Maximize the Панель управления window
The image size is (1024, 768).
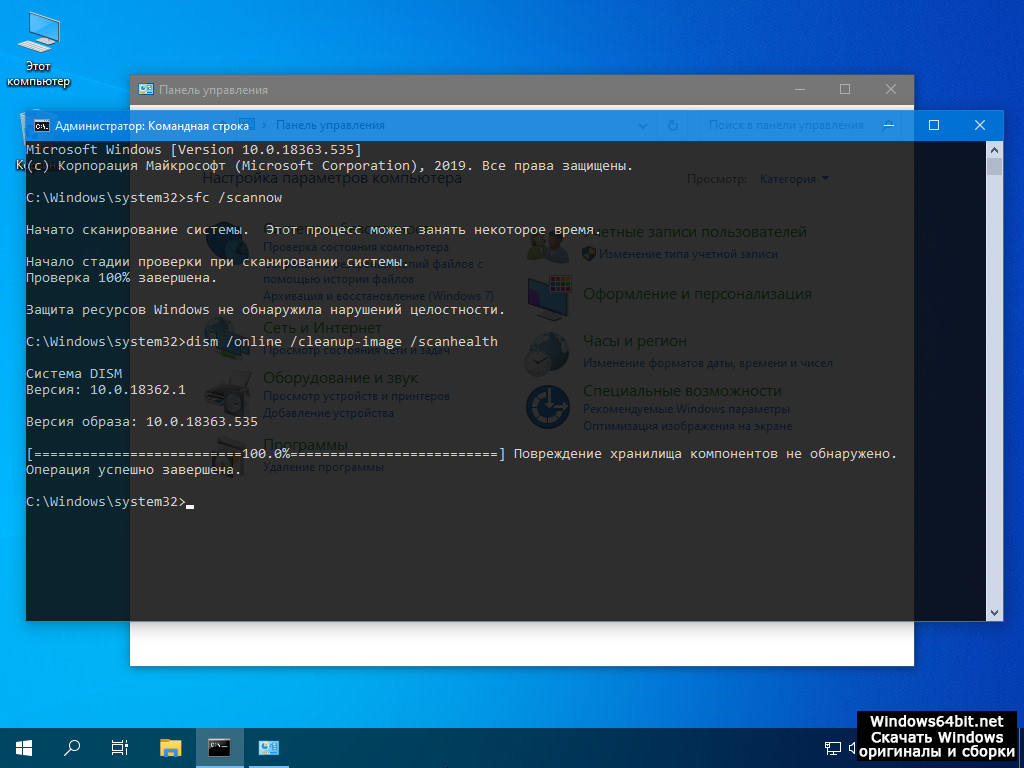[845, 90]
